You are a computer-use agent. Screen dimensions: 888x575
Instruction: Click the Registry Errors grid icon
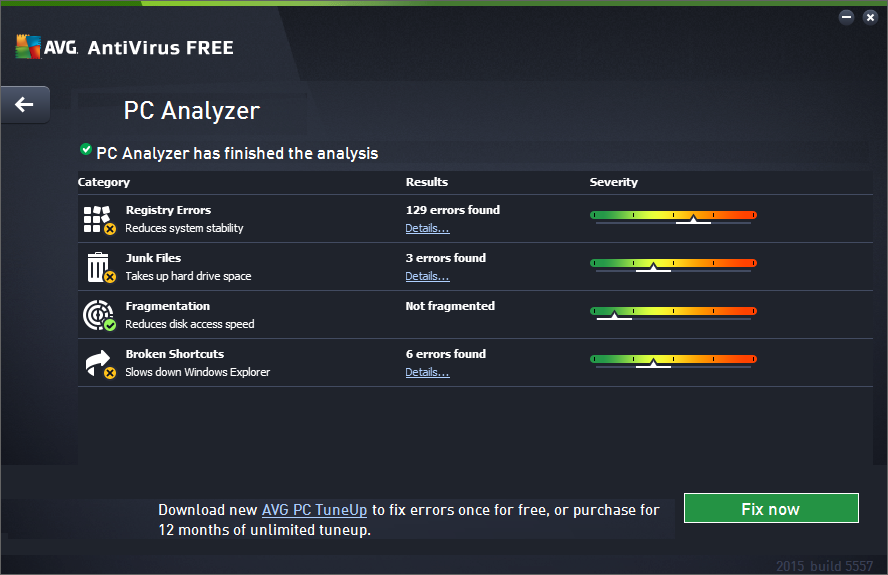tap(98, 219)
